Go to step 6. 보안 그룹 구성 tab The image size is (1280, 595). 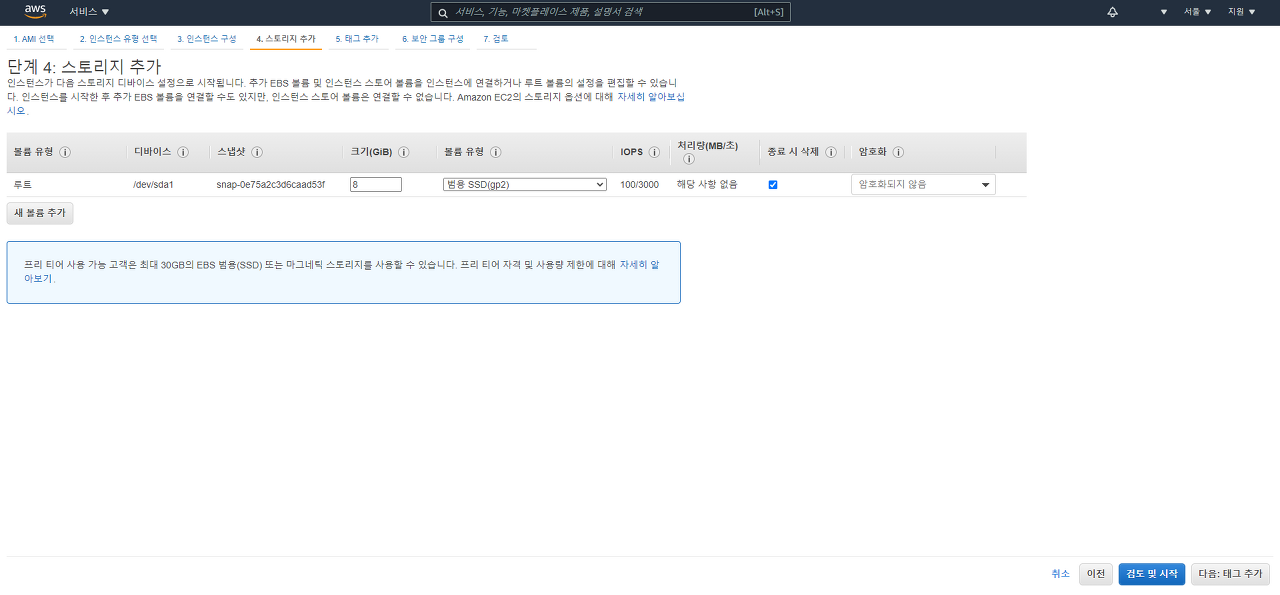coord(433,38)
